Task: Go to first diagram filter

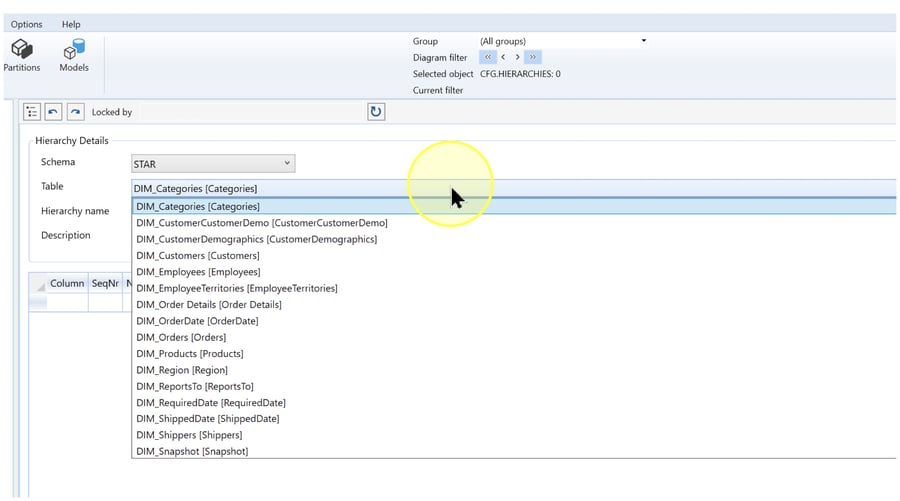Action: click(x=488, y=57)
